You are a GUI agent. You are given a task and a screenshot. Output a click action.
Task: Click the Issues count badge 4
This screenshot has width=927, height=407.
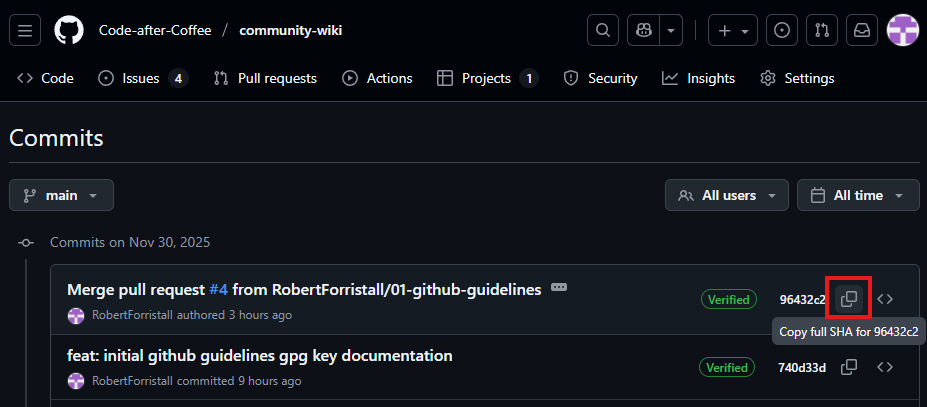click(178, 78)
